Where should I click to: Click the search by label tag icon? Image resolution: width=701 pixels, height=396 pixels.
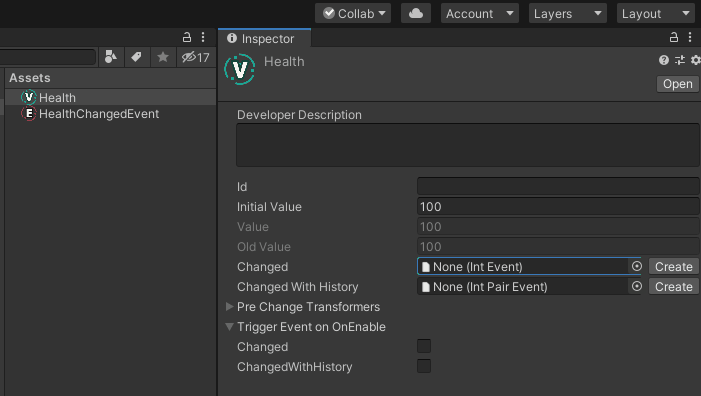[x=136, y=57]
